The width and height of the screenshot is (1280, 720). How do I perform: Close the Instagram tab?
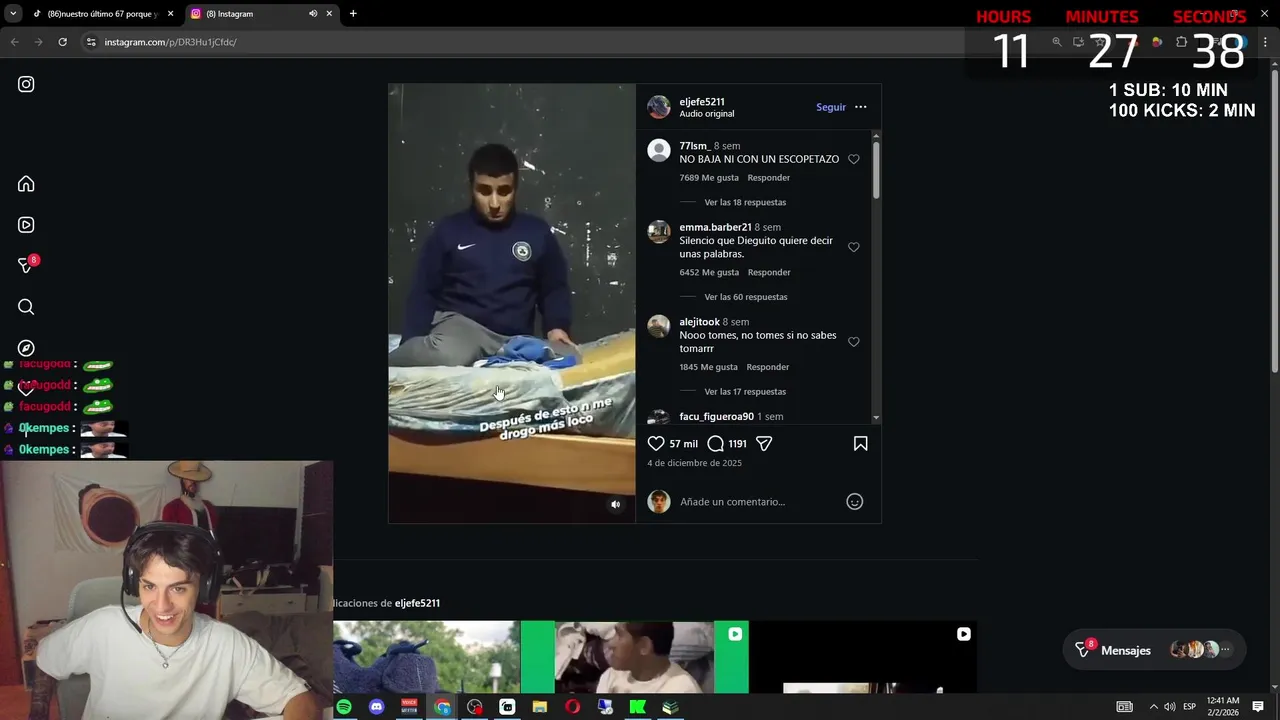pyautogui.click(x=329, y=14)
